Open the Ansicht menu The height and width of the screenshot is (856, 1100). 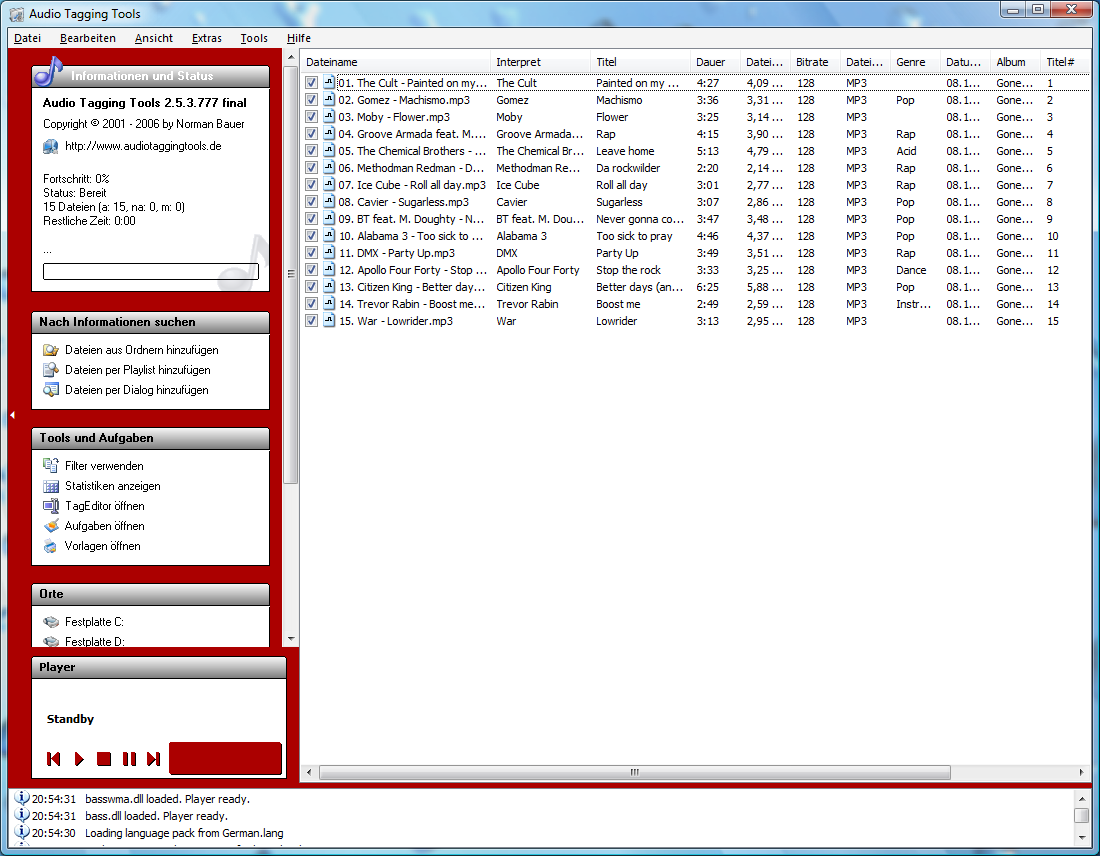(x=154, y=38)
